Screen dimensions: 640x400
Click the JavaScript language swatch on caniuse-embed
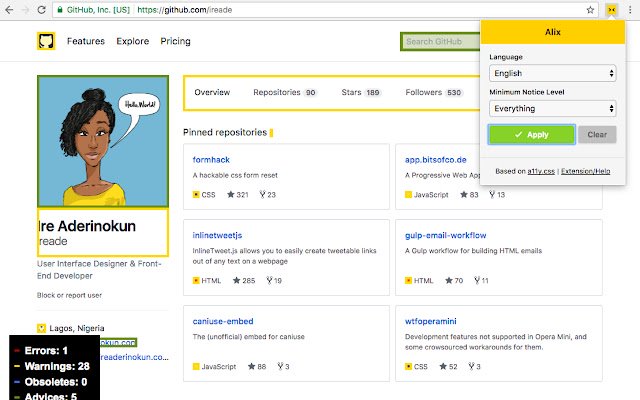coord(196,367)
